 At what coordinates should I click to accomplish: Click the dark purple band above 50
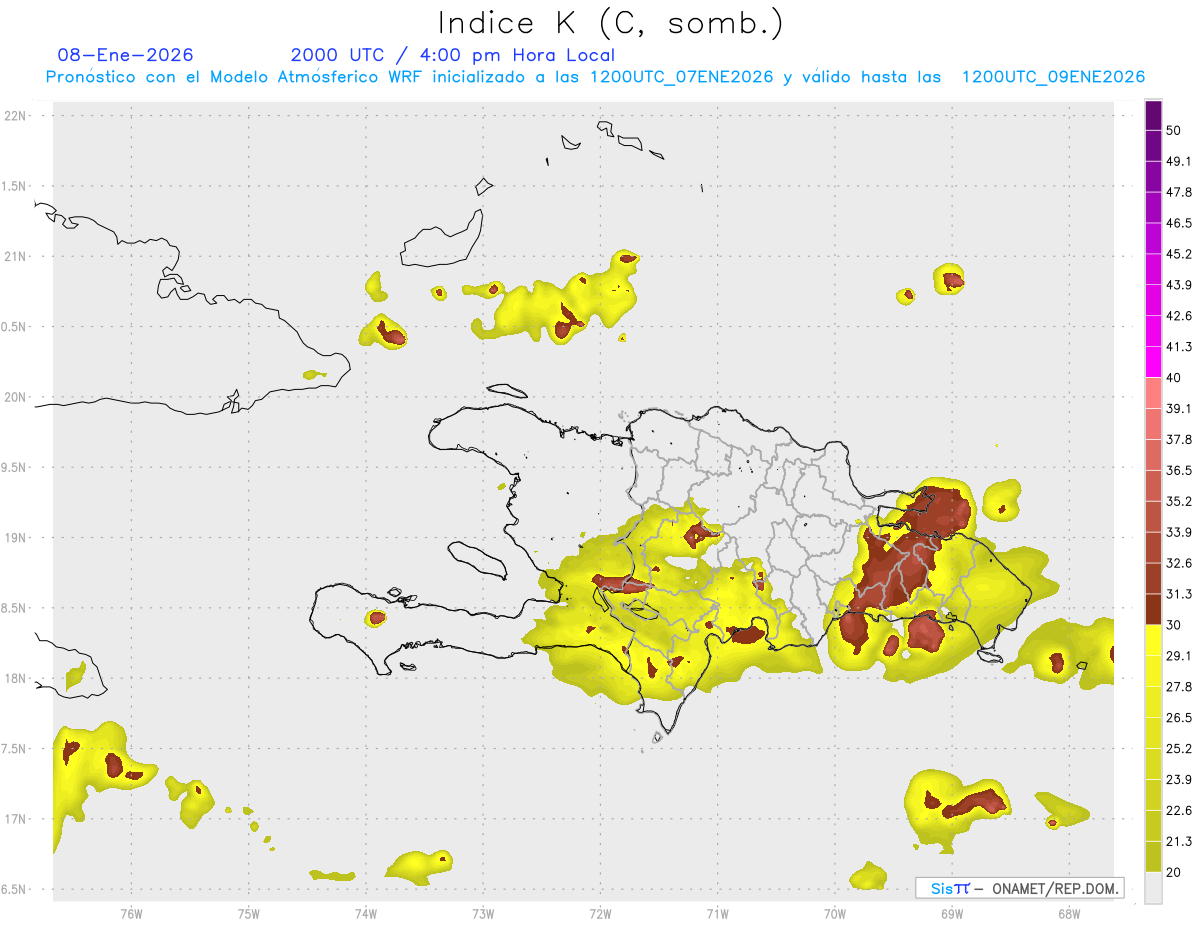(x=1154, y=115)
